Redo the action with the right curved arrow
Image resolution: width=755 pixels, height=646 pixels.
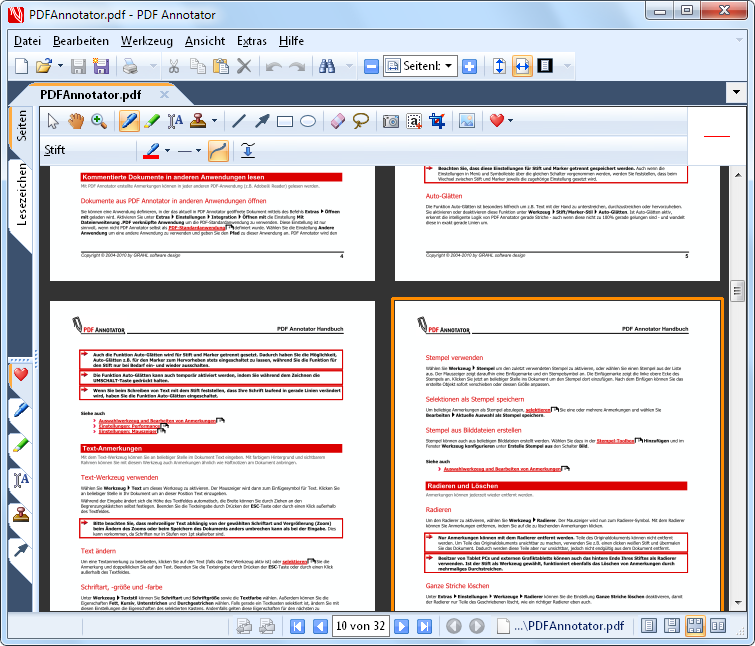(x=297, y=66)
